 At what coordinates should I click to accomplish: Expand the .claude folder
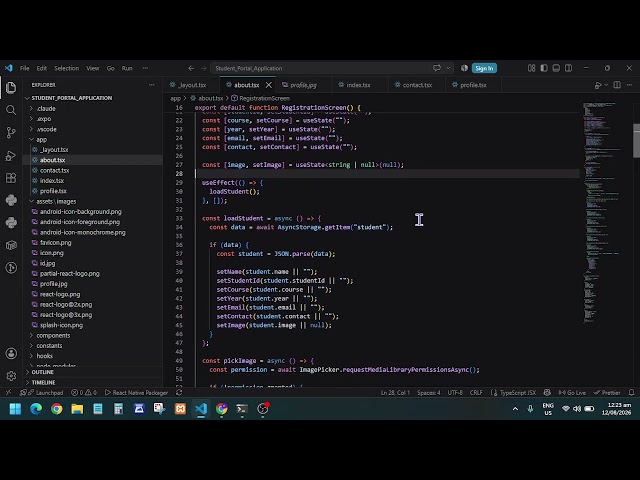tap(93, 109)
